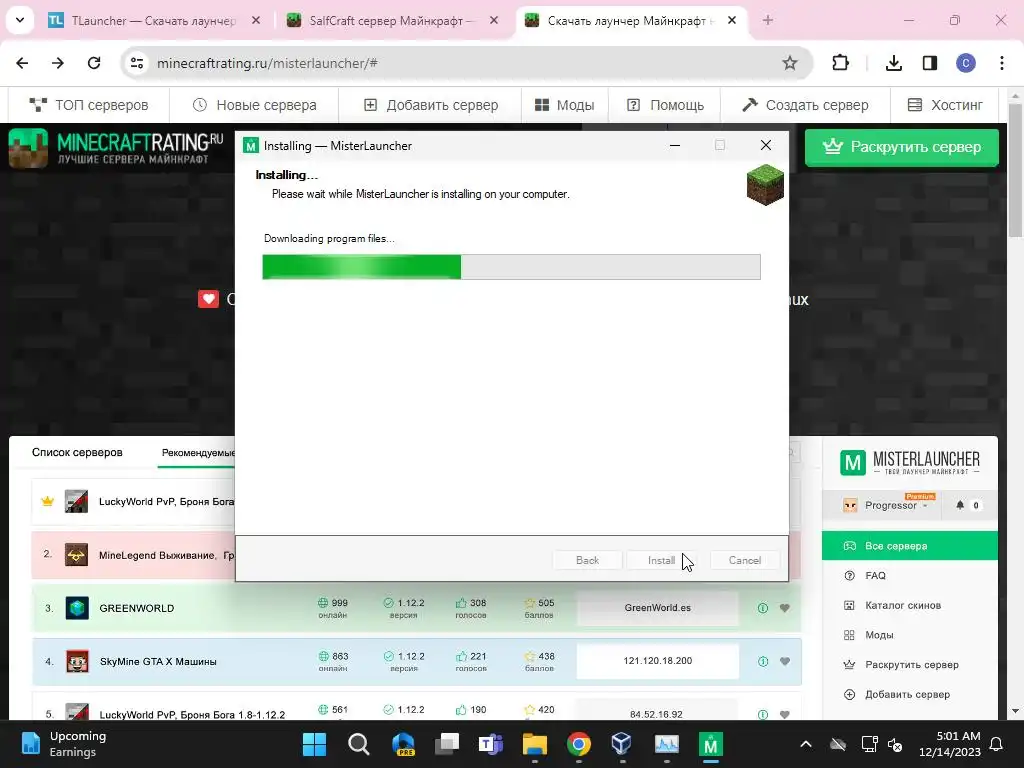Open Добавить сервер in the sidebar
This screenshot has height=768, width=1024.
pos(910,694)
